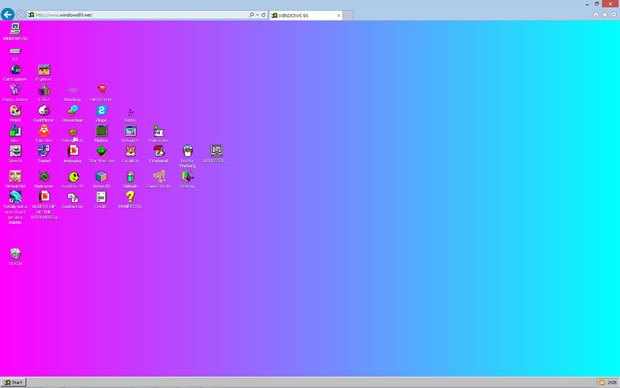Launch the green circuit board icon

pos(101,134)
